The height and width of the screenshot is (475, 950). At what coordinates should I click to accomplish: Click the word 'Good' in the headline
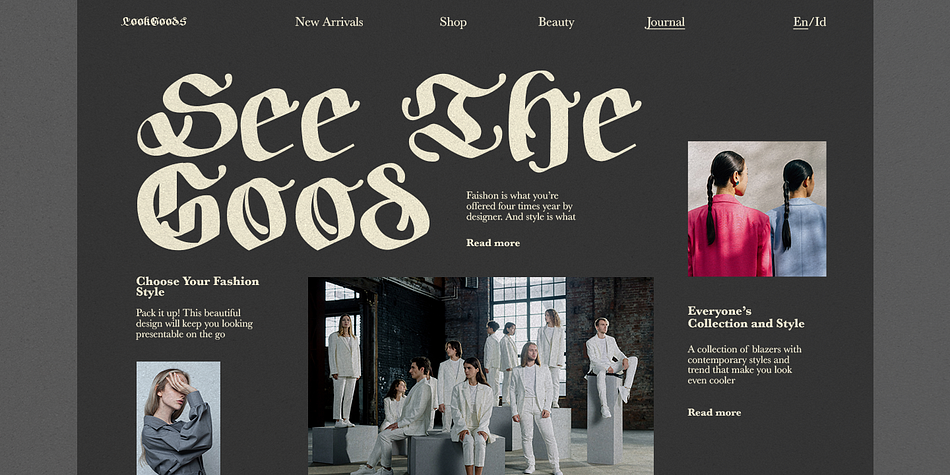tap(283, 206)
